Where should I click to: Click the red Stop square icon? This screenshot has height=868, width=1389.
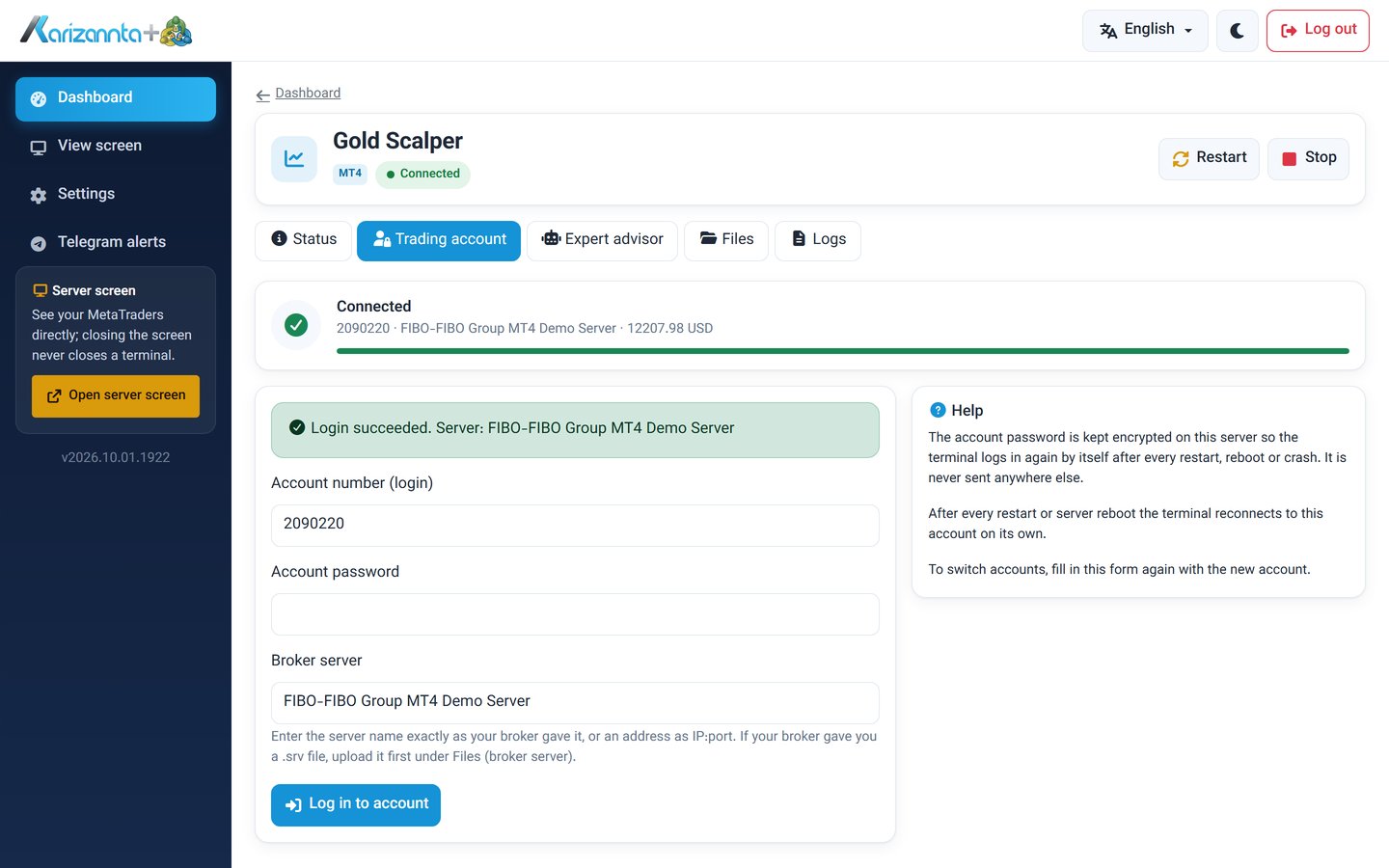tap(1289, 159)
